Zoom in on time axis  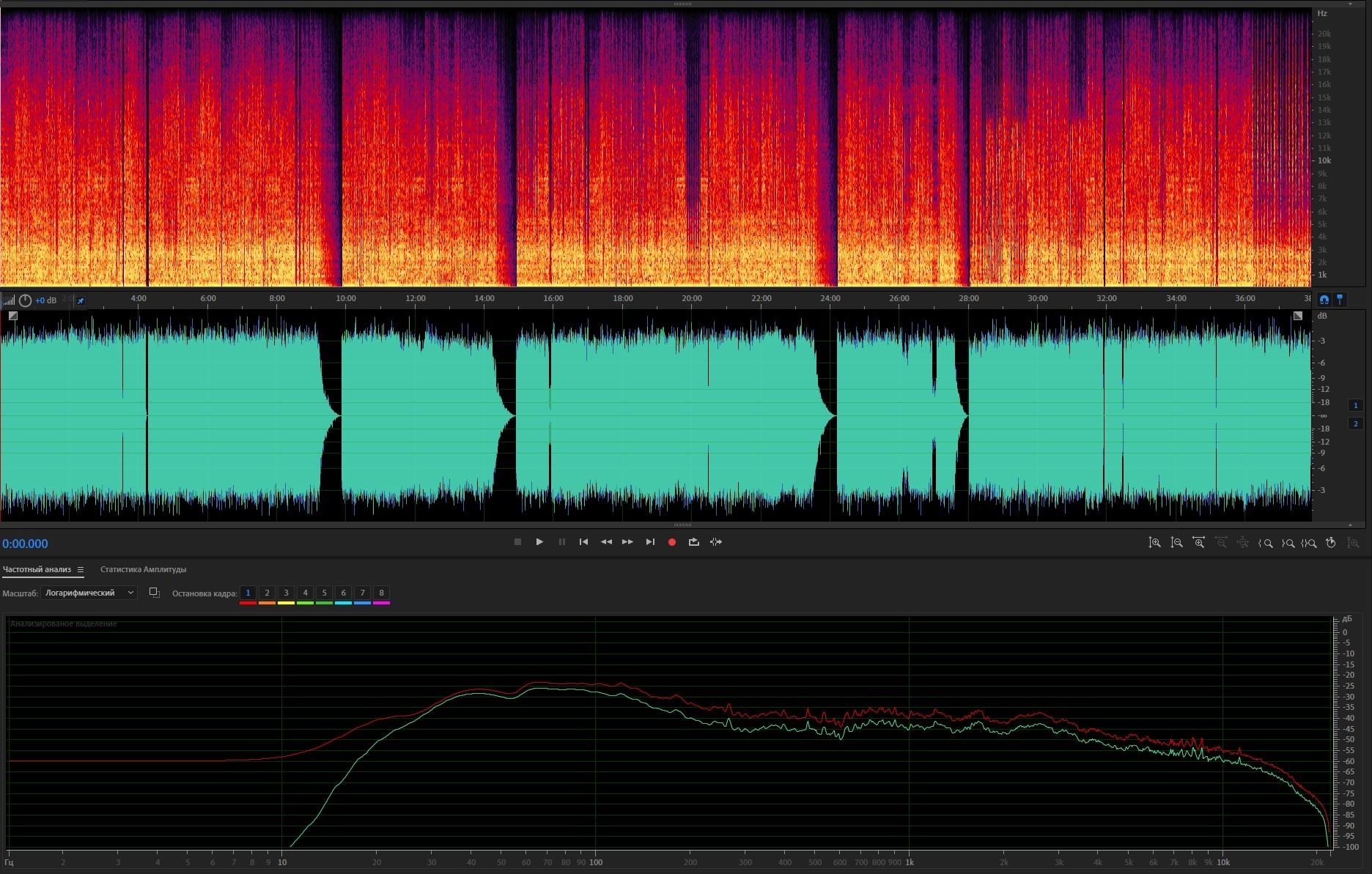click(1198, 543)
